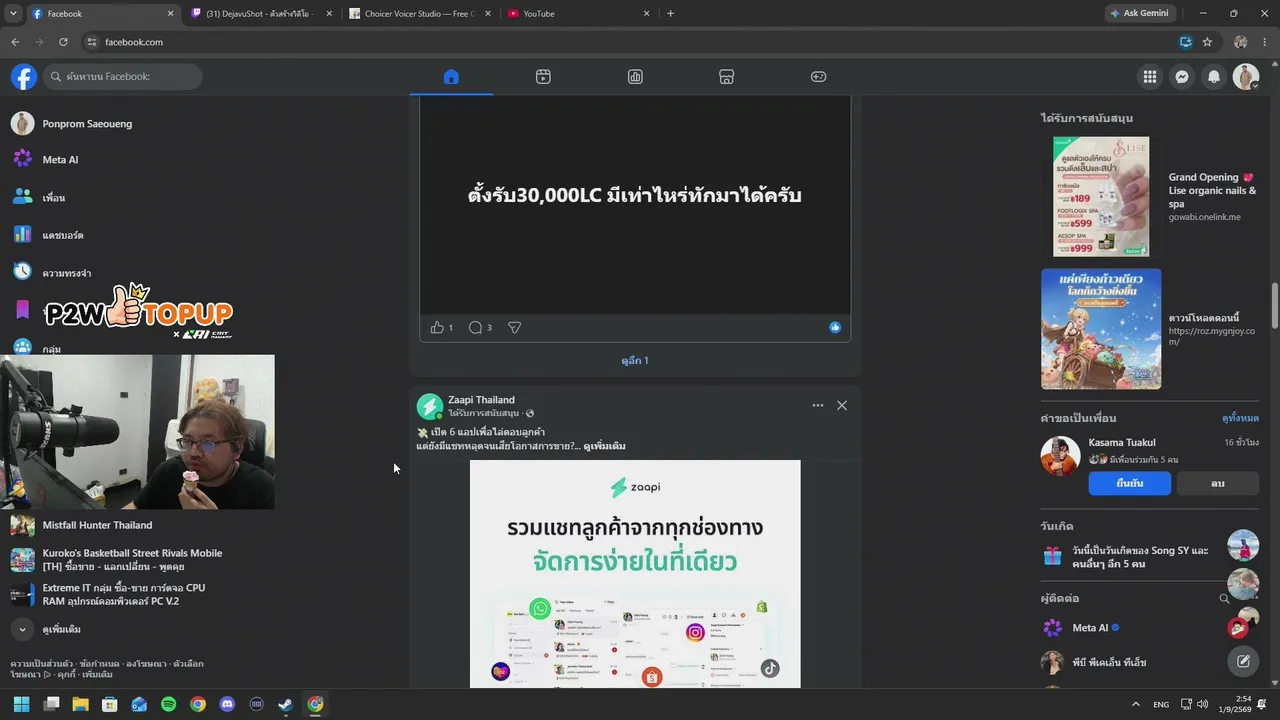Expand the left sidebar ดูเพิ่มเติม shortcuts
Viewport: 1280px width, 720px height.
(x=61, y=629)
